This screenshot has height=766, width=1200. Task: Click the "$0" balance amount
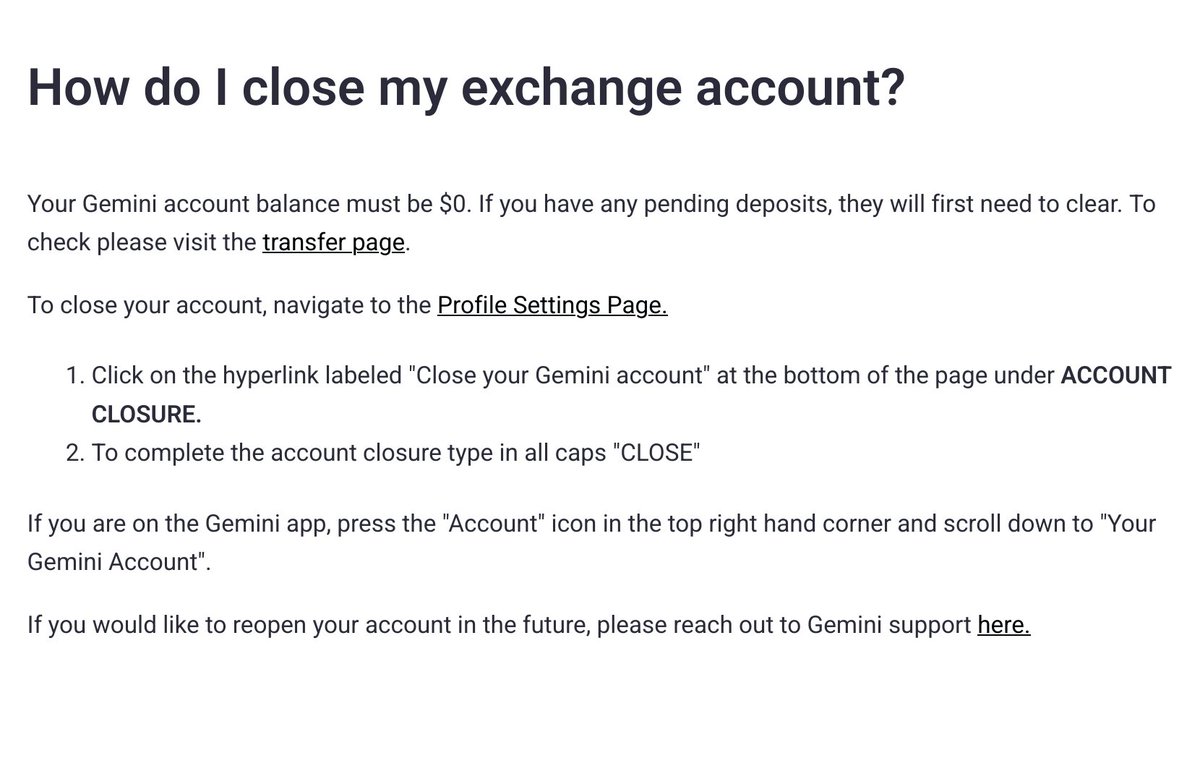click(453, 204)
